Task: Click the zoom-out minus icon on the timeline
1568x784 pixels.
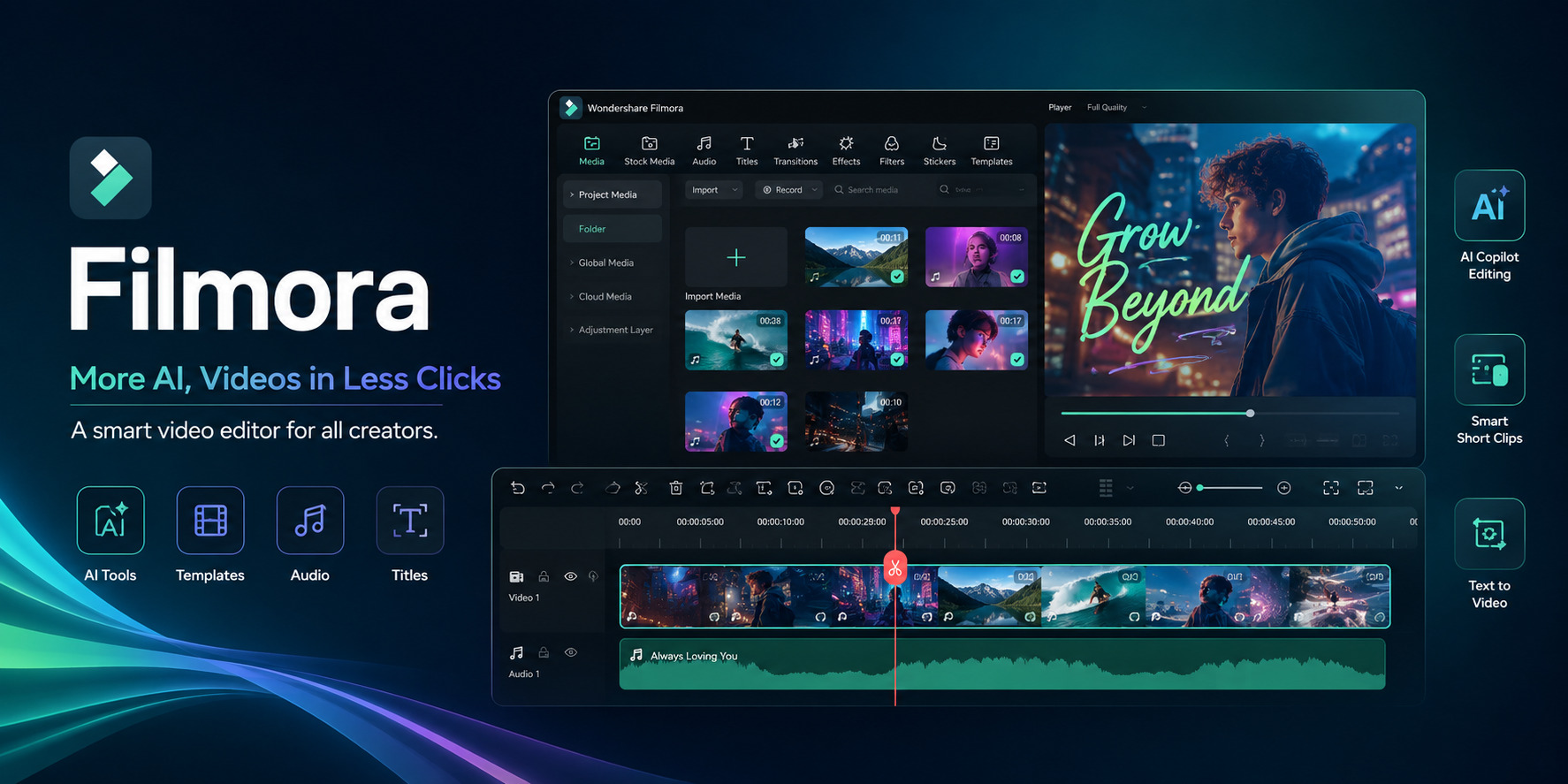Action: 1185,488
